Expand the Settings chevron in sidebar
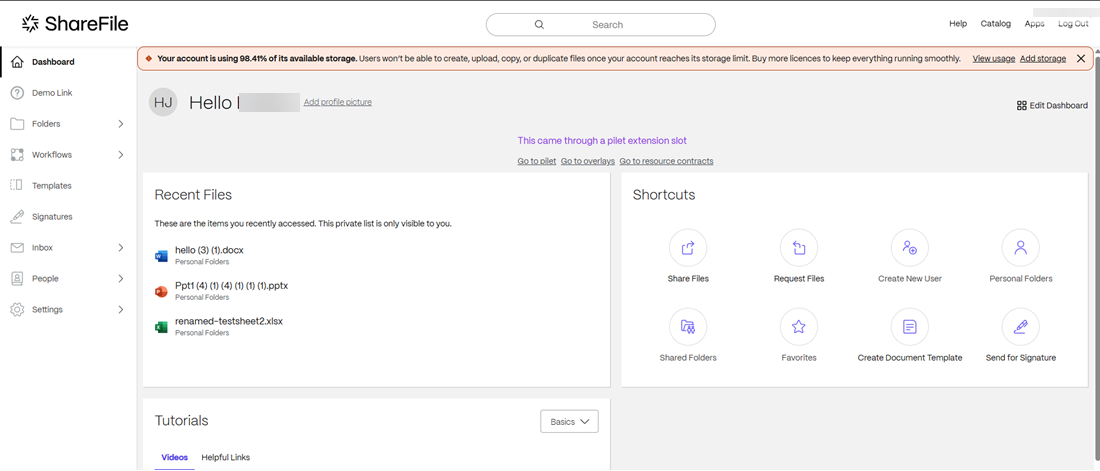1100x471 pixels. tap(121, 310)
